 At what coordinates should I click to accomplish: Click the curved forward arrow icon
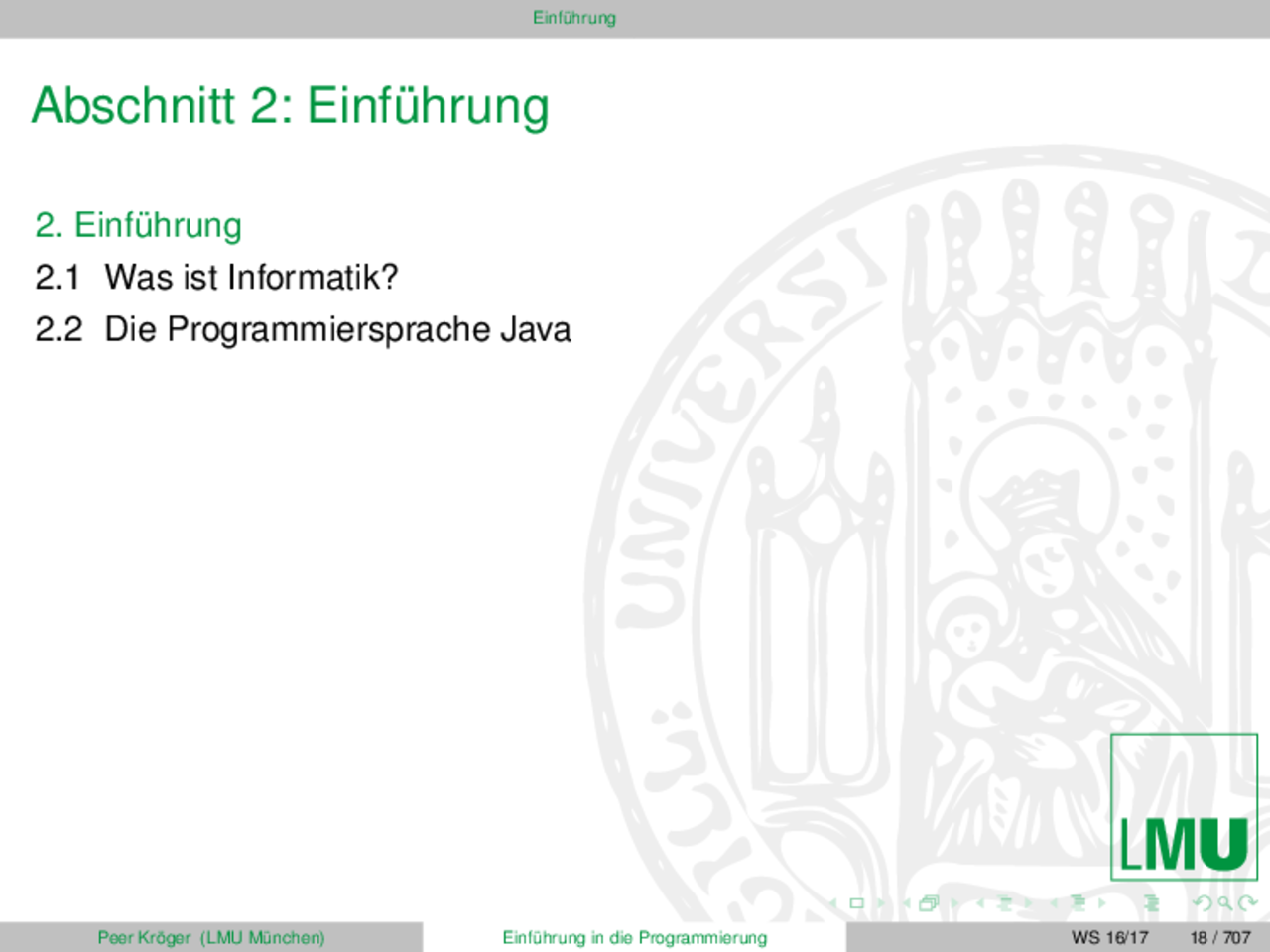point(1247,903)
